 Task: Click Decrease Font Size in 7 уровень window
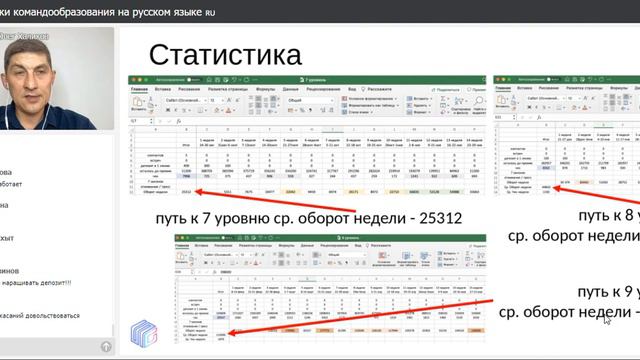[x=238, y=100]
